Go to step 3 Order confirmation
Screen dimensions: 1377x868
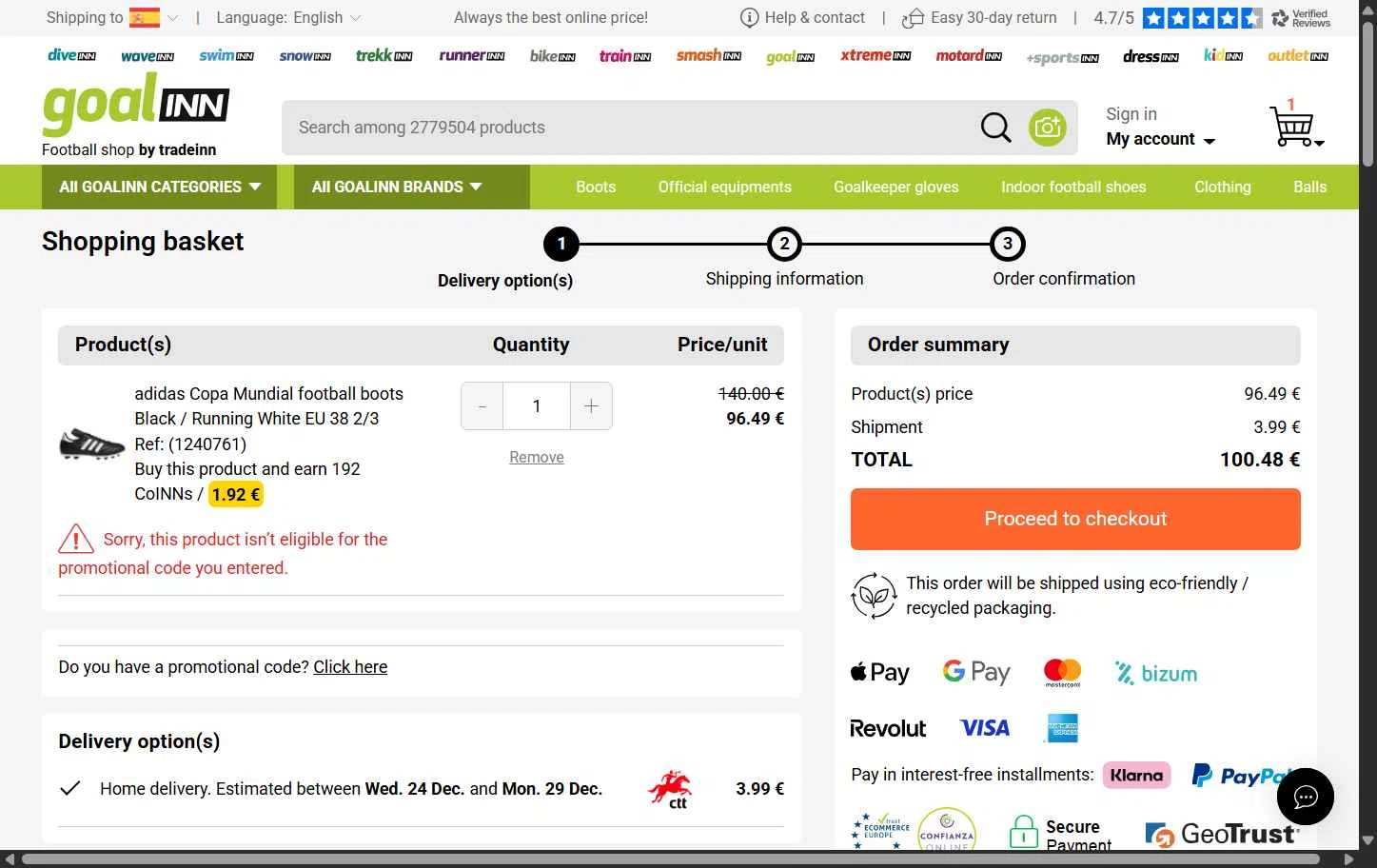pos(1008,245)
